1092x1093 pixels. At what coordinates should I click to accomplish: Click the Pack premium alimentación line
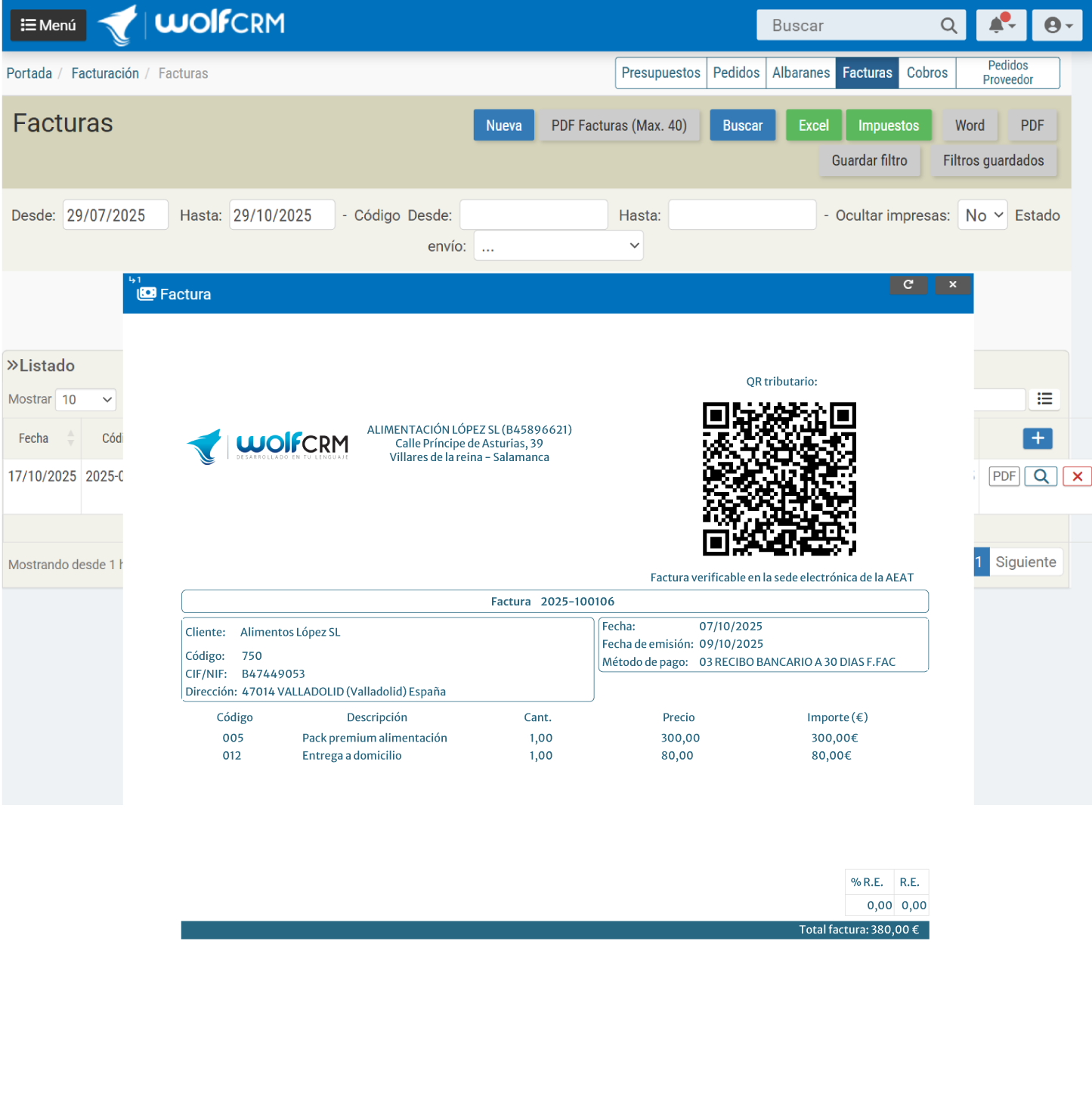coord(375,738)
